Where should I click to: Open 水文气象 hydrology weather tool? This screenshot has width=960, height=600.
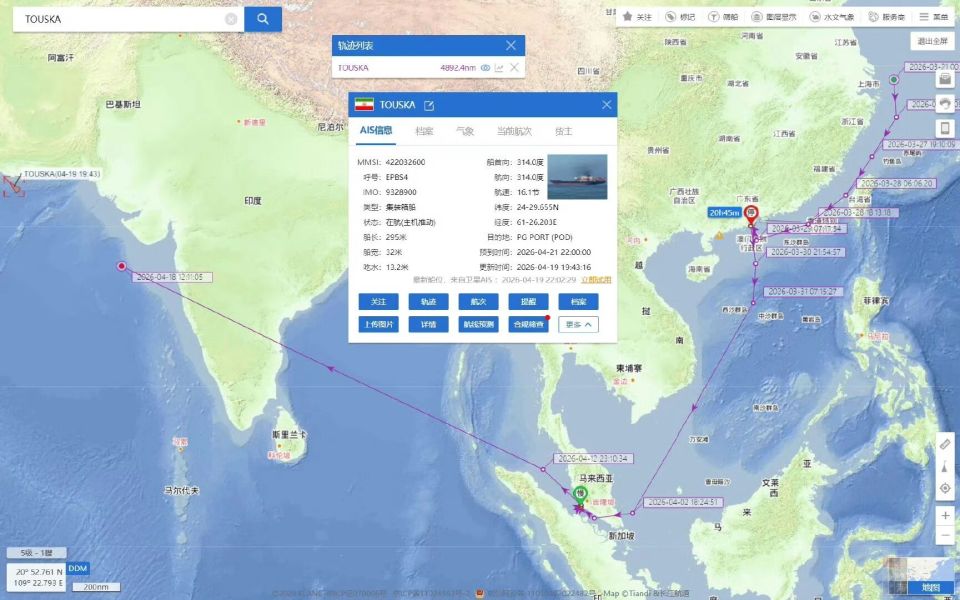(x=832, y=17)
